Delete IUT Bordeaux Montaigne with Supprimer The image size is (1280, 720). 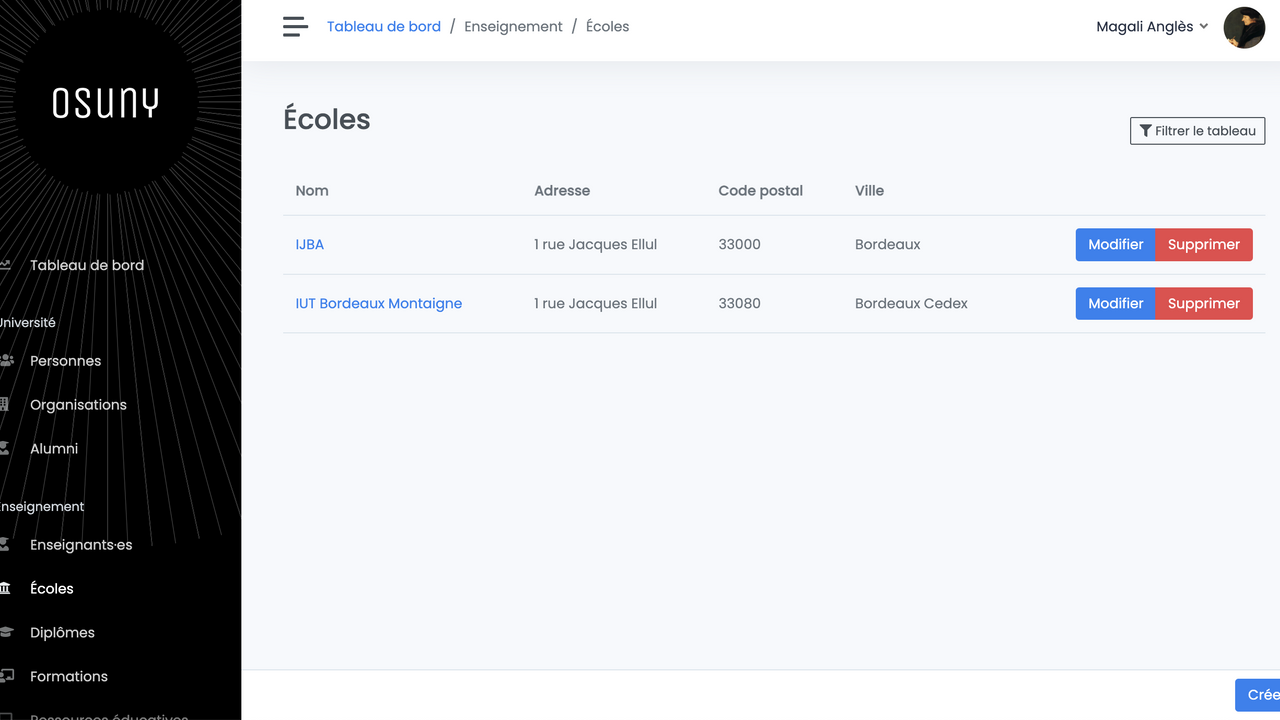point(1203,304)
